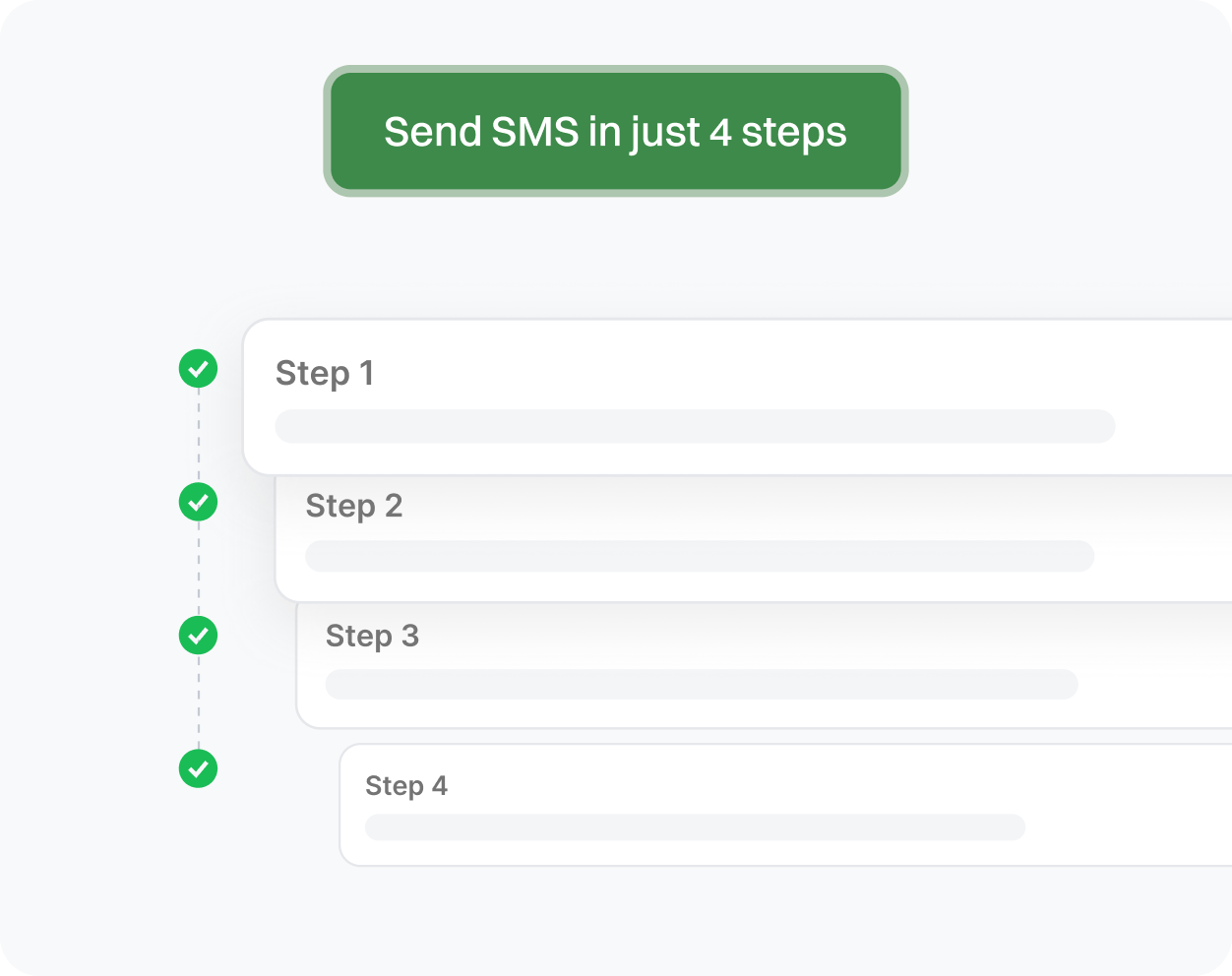Click the Step 3 title label
The height and width of the screenshot is (976, 1232).
pos(372,637)
